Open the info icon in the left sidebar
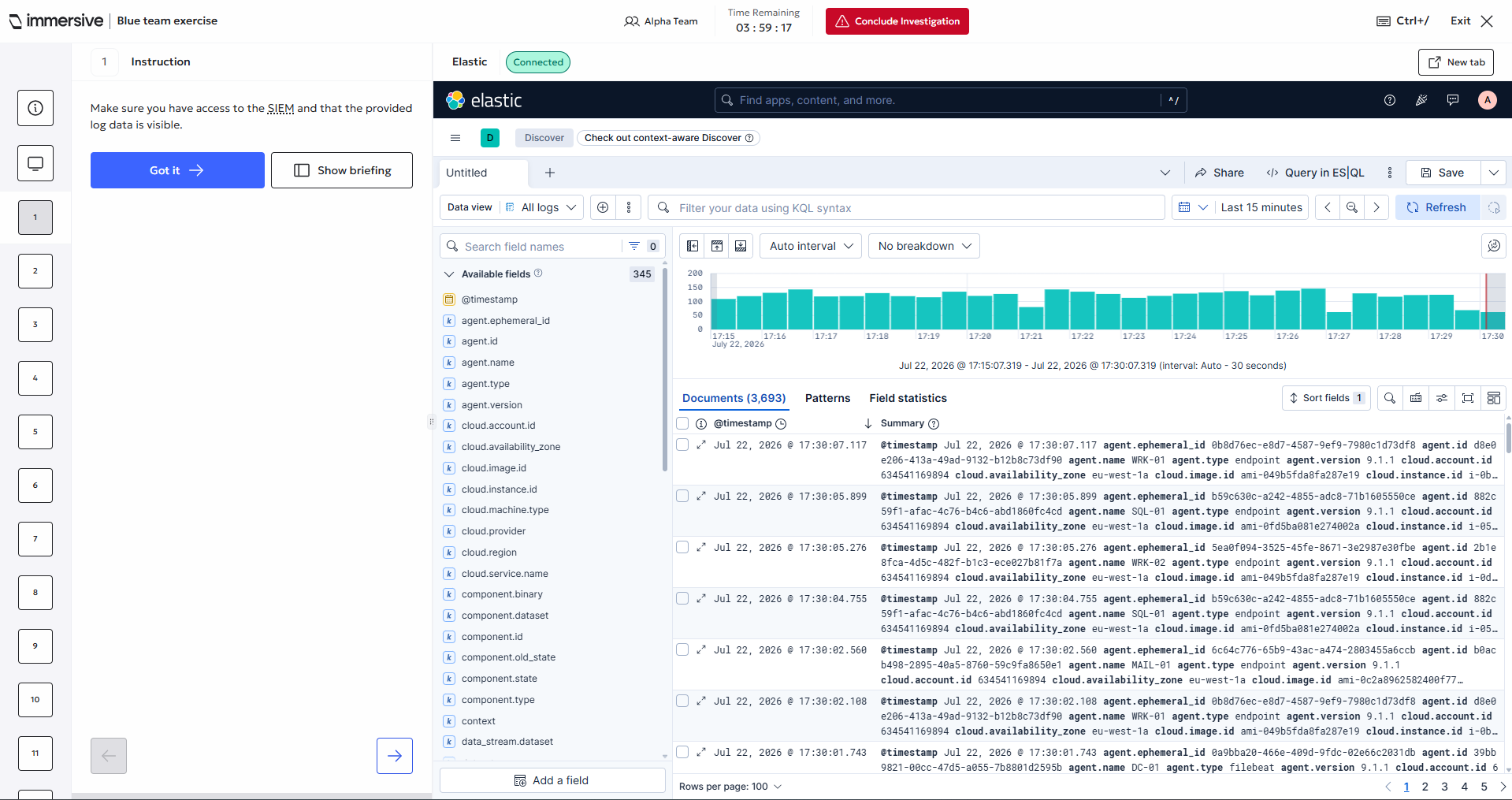Viewport: 1512px width, 800px height. coord(35,108)
